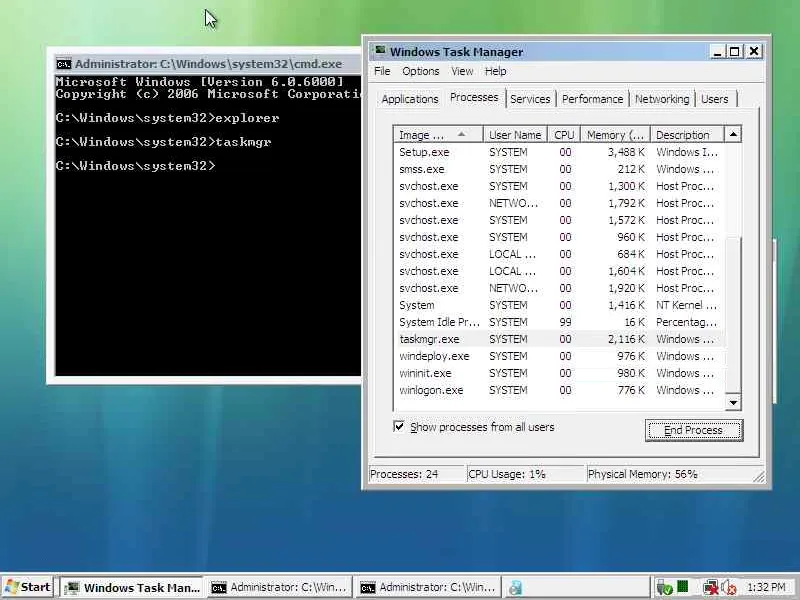800x600 pixels.
Task: Toggle Show processes from all users
Action: [x=399, y=427]
